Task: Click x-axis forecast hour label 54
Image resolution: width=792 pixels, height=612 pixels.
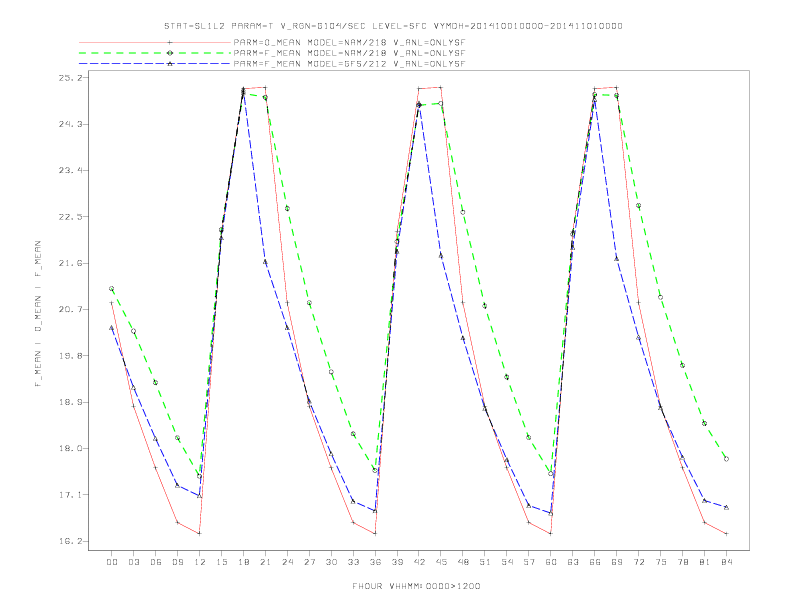Action: [x=507, y=562]
